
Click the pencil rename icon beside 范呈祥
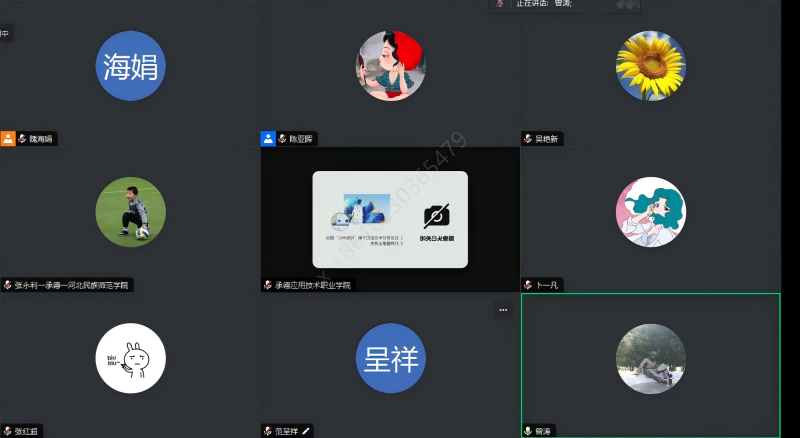[306, 431]
